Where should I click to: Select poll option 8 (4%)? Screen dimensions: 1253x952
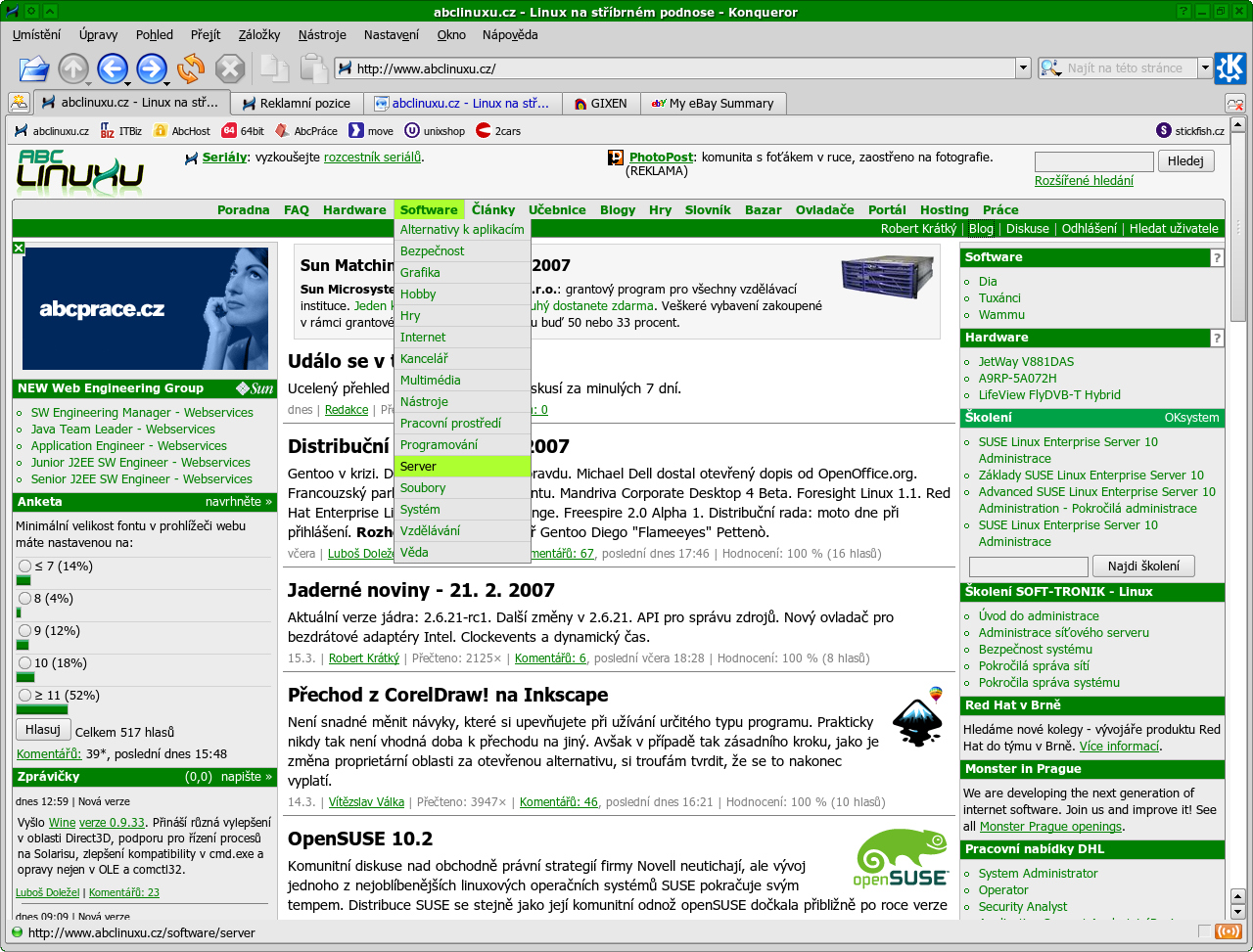[24, 599]
